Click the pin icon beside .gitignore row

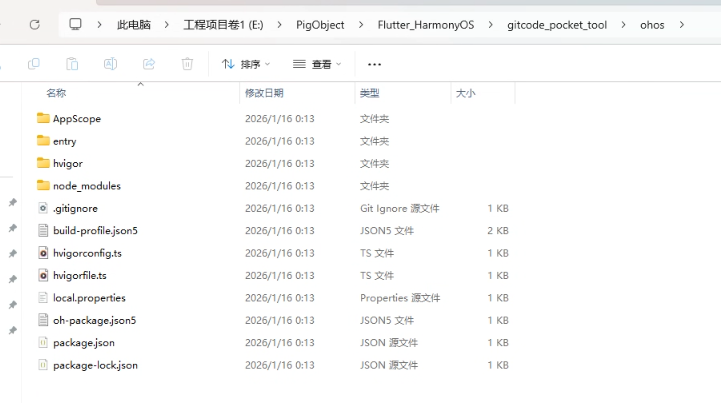tap(13, 202)
